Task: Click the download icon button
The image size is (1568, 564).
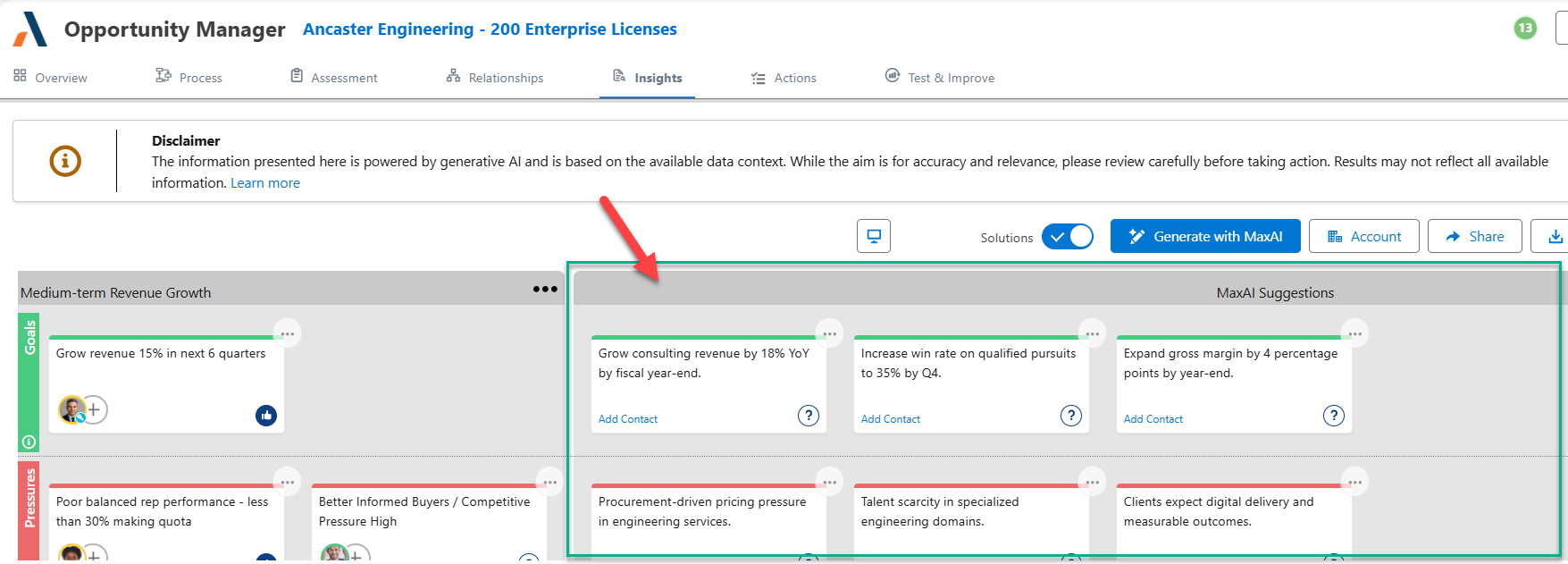Action: pyautogui.click(x=1555, y=236)
